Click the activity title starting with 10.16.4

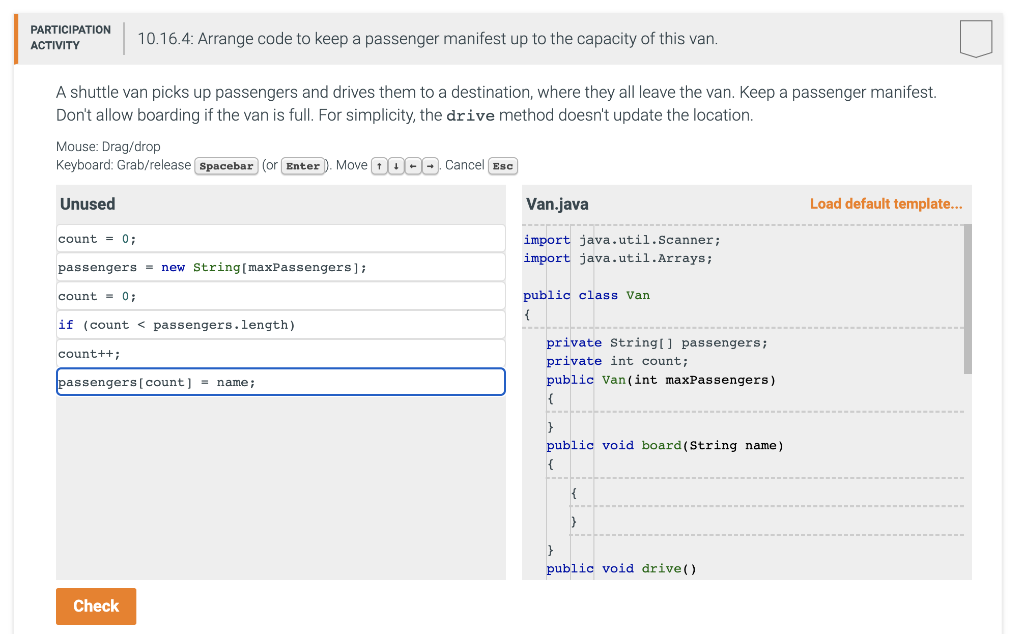[x=428, y=39]
